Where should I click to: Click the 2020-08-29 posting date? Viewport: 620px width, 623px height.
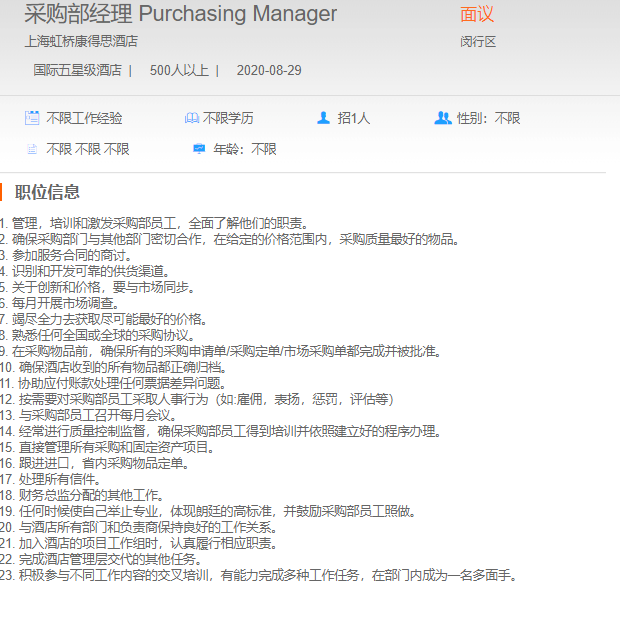click(x=269, y=70)
